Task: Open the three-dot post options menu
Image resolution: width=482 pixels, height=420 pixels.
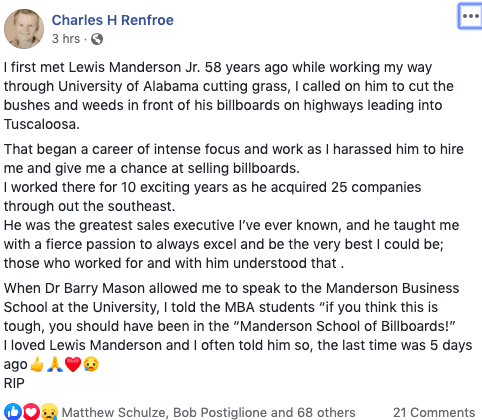Action: pos(470,16)
